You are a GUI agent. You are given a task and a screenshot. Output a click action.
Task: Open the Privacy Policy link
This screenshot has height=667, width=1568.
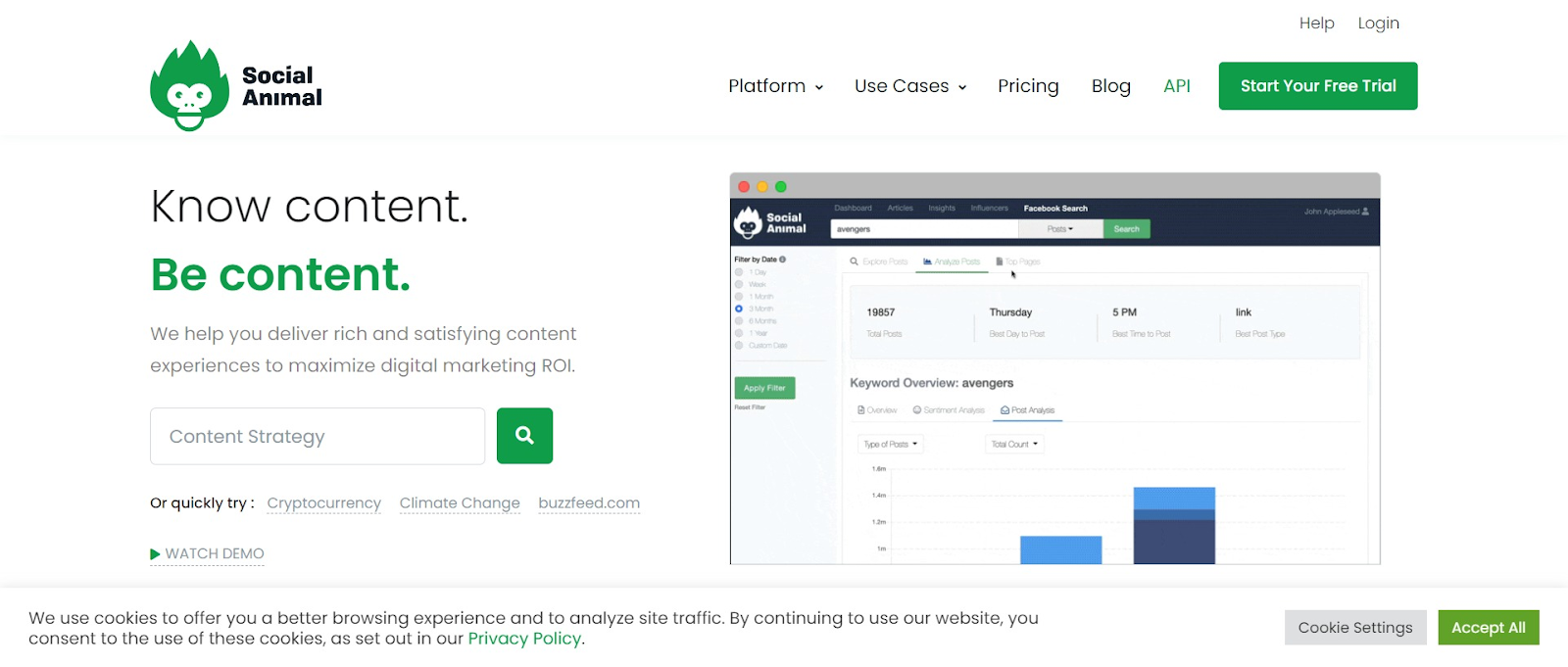(524, 639)
